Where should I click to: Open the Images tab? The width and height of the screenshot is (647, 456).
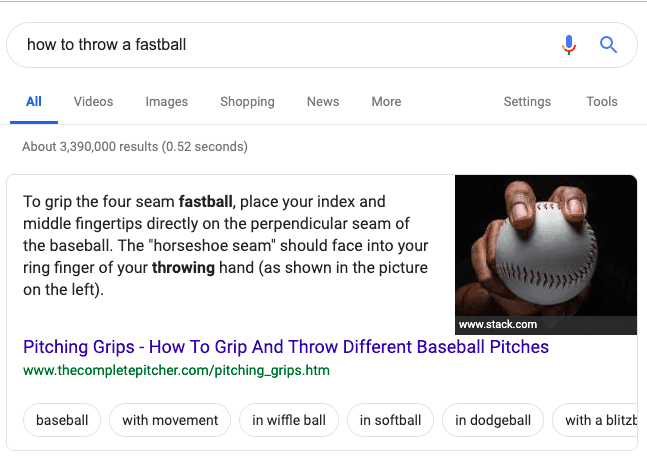[x=166, y=101]
